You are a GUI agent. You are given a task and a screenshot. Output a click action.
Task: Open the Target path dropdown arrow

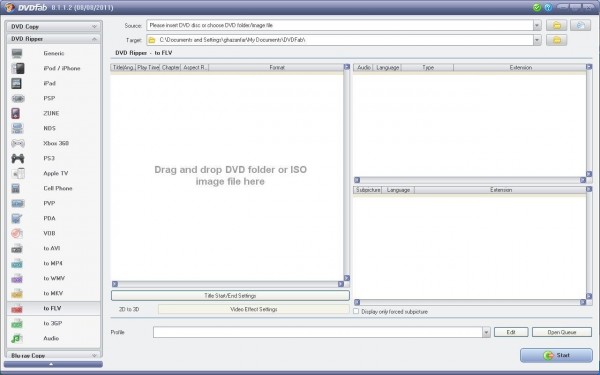(537, 40)
